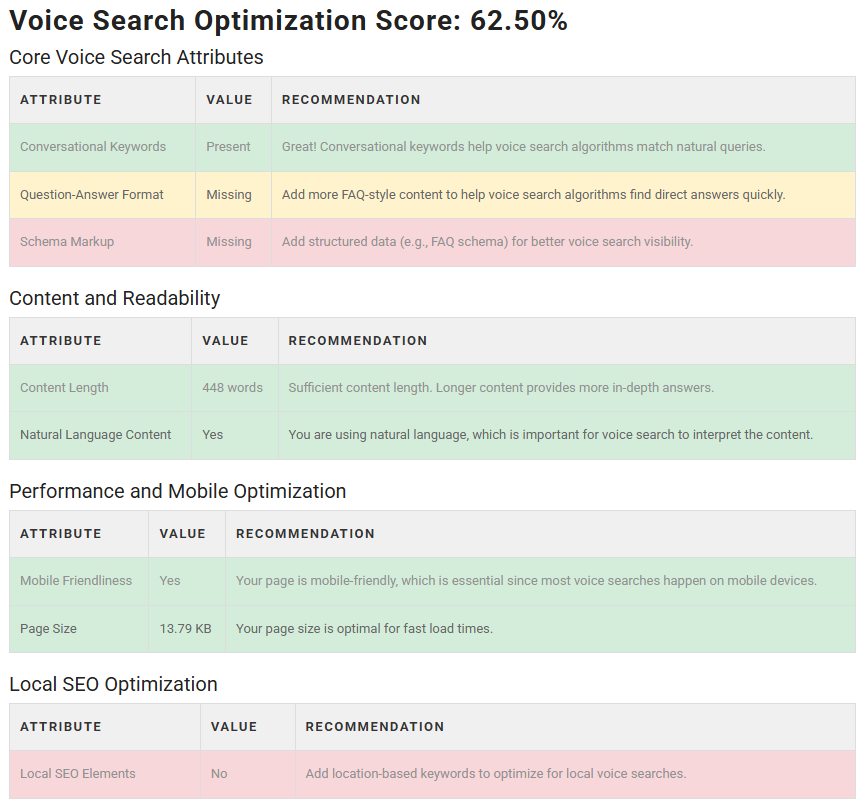
Task: Select the Schema Markup attribute cell
Action: [x=67, y=242]
